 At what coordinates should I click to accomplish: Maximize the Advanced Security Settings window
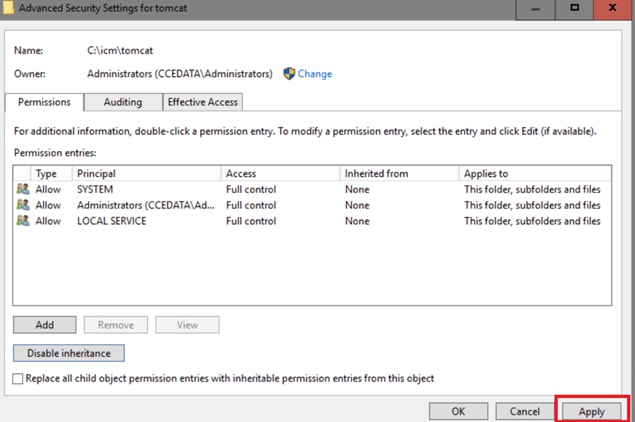574,9
